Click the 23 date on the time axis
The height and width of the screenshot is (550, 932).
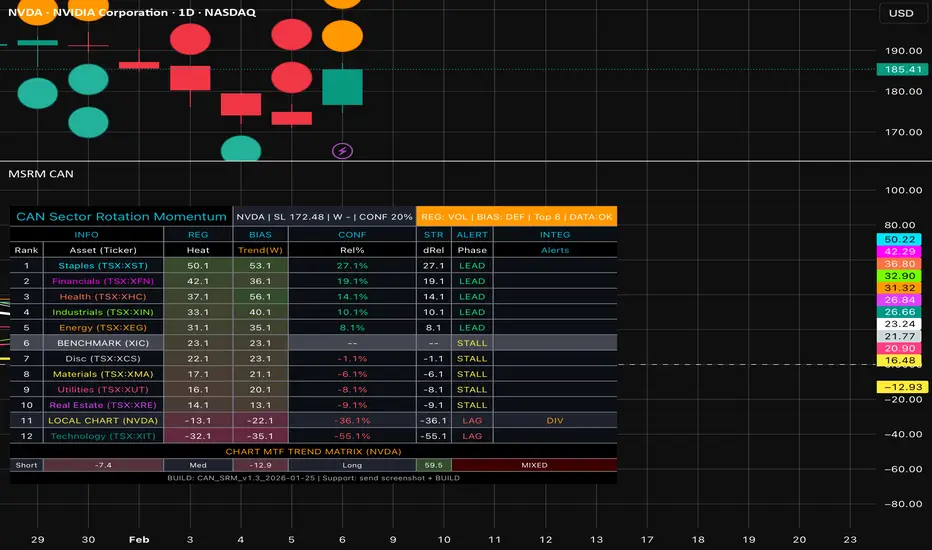[x=851, y=538]
